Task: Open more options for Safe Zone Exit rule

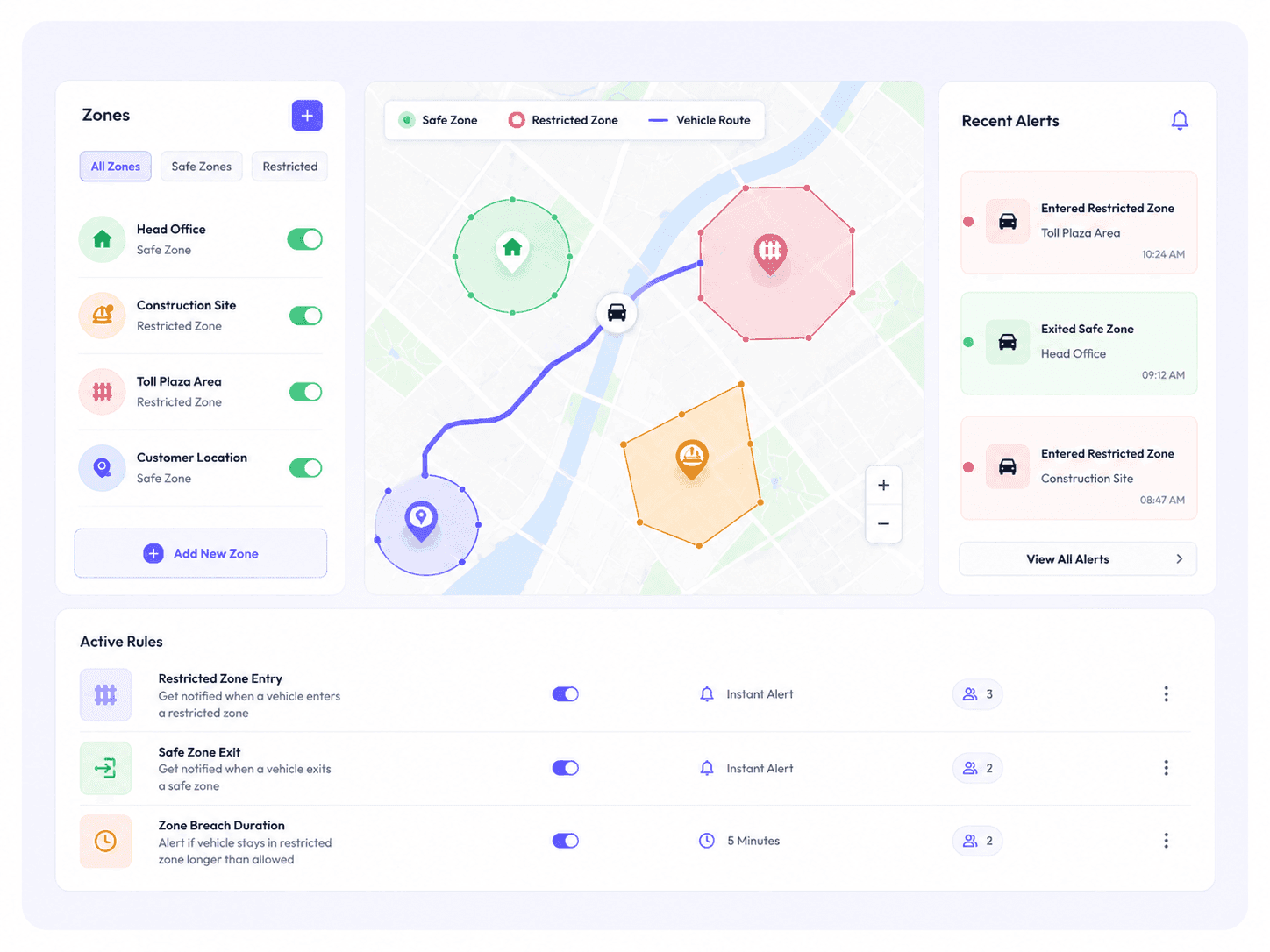Action: pyautogui.click(x=1166, y=768)
